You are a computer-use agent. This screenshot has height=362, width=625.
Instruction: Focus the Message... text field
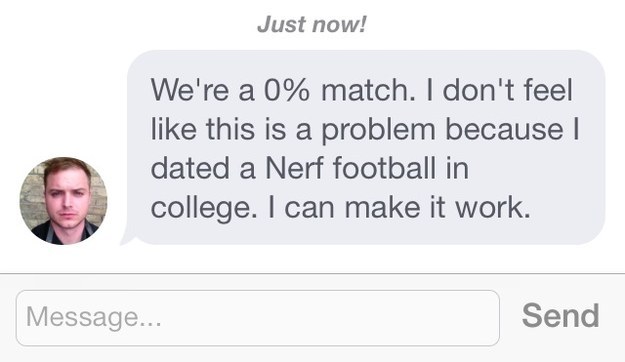coord(257,318)
